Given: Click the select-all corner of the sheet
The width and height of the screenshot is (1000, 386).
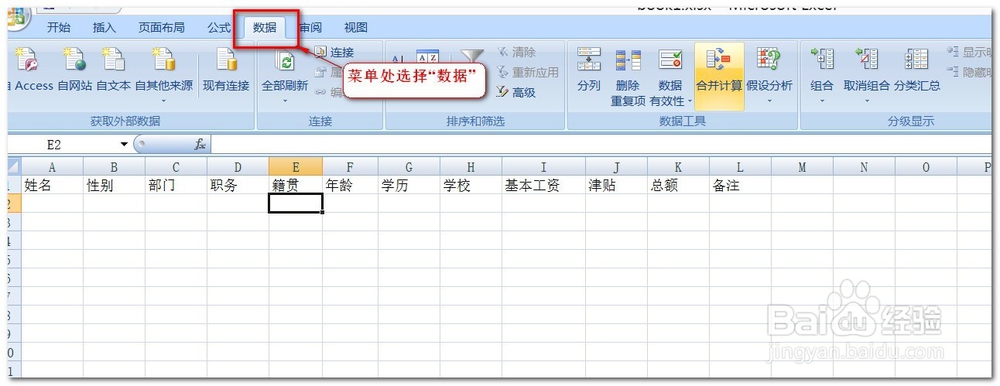Looking at the screenshot, I should click(14, 167).
